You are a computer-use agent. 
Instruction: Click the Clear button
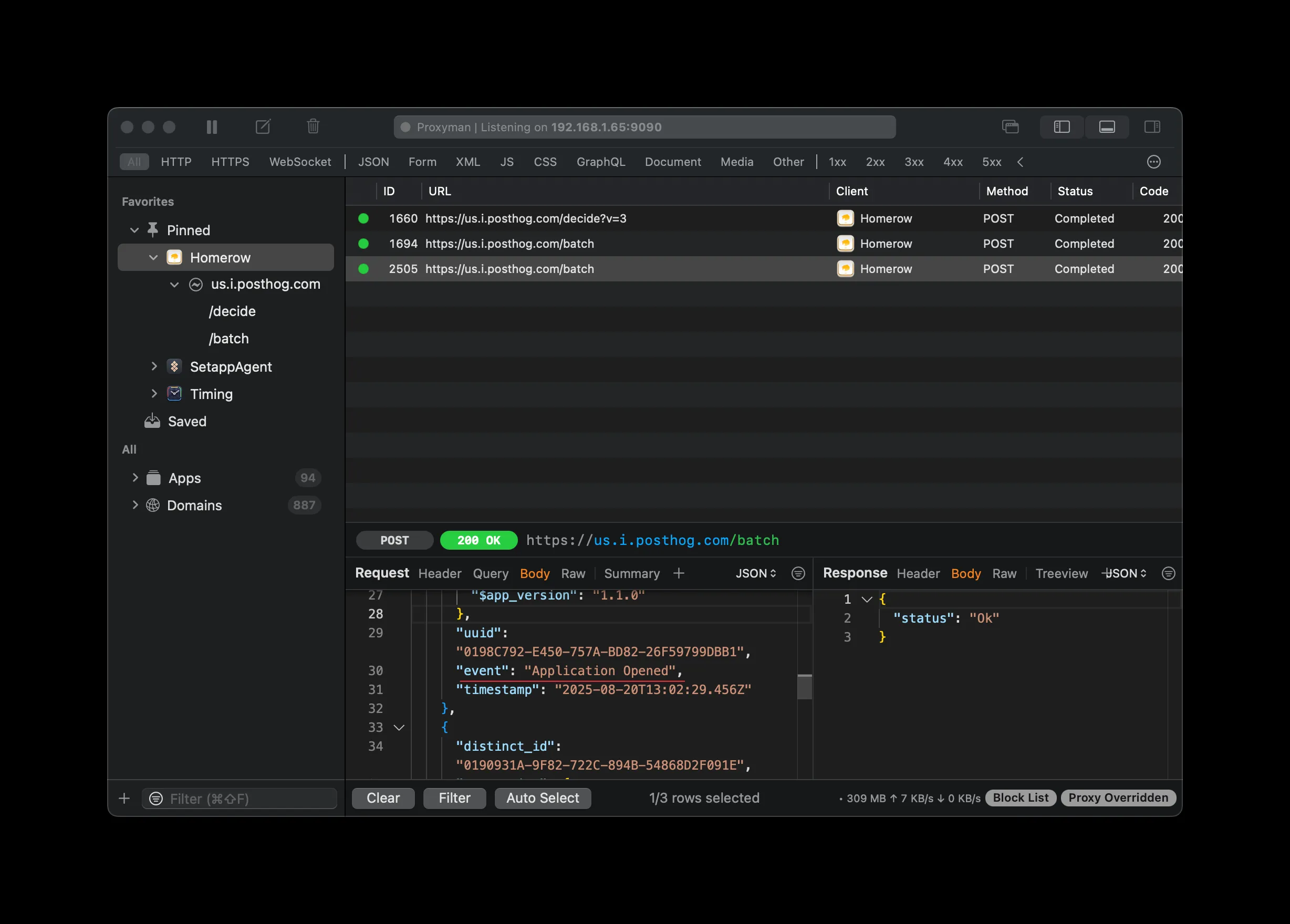[383, 798]
